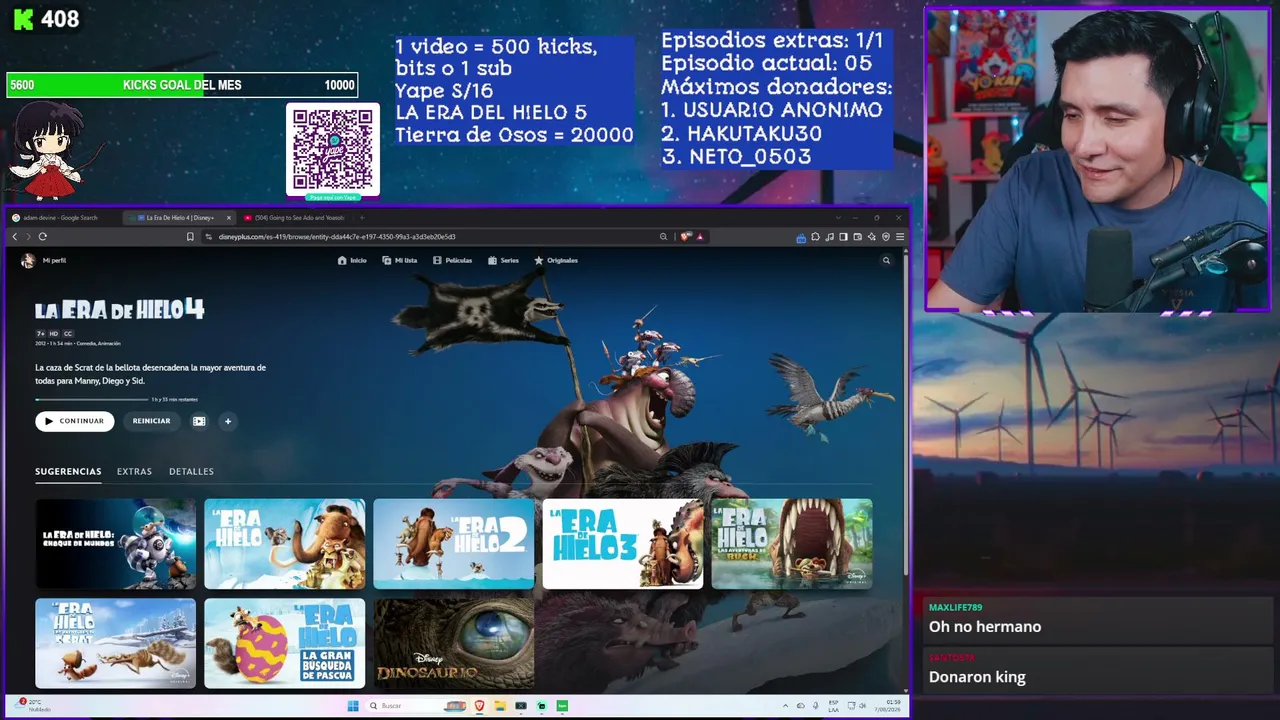Open Películas in the Disney+ navigation

click(x=452, y=260)
